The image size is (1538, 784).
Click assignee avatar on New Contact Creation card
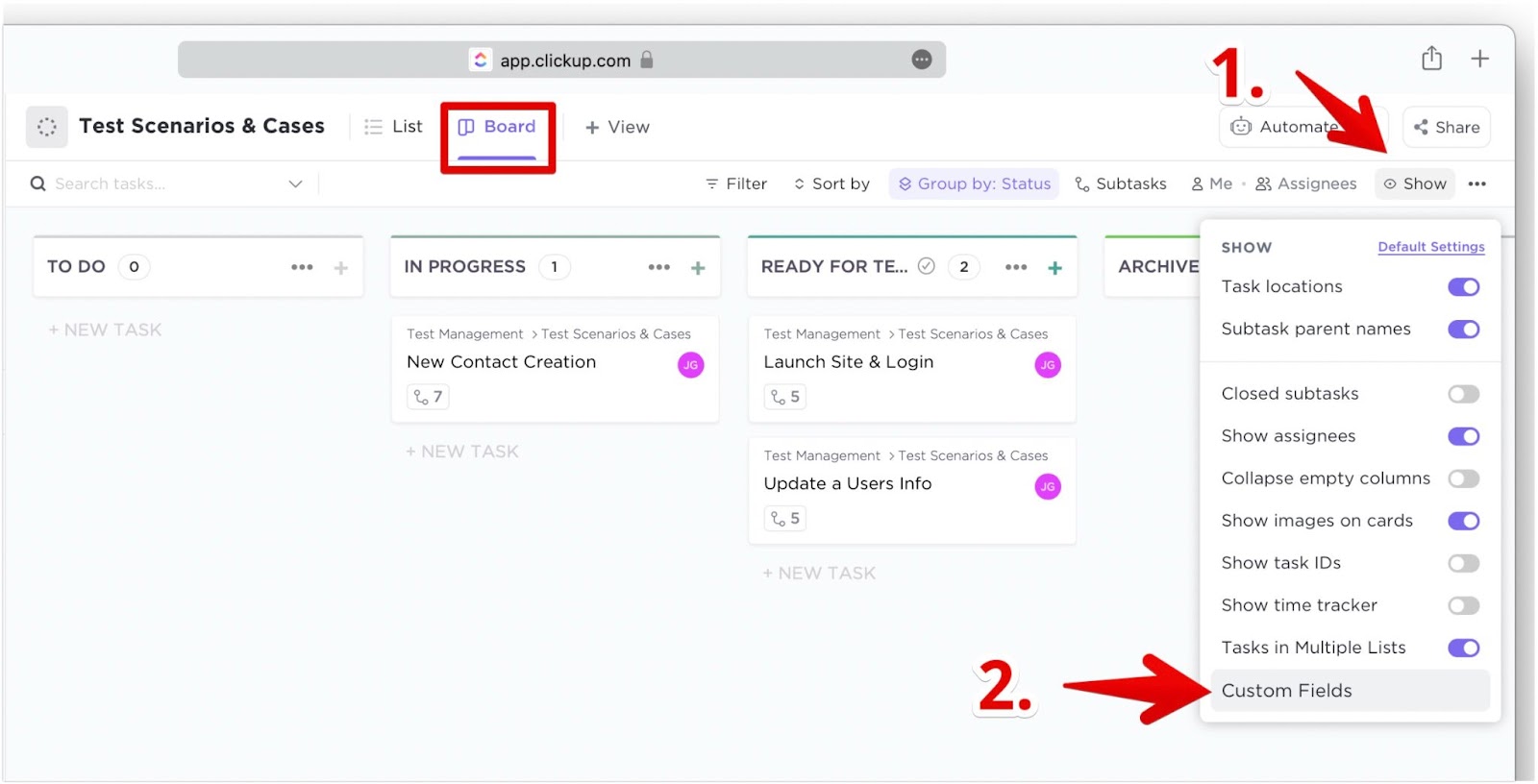coord(690,365)
